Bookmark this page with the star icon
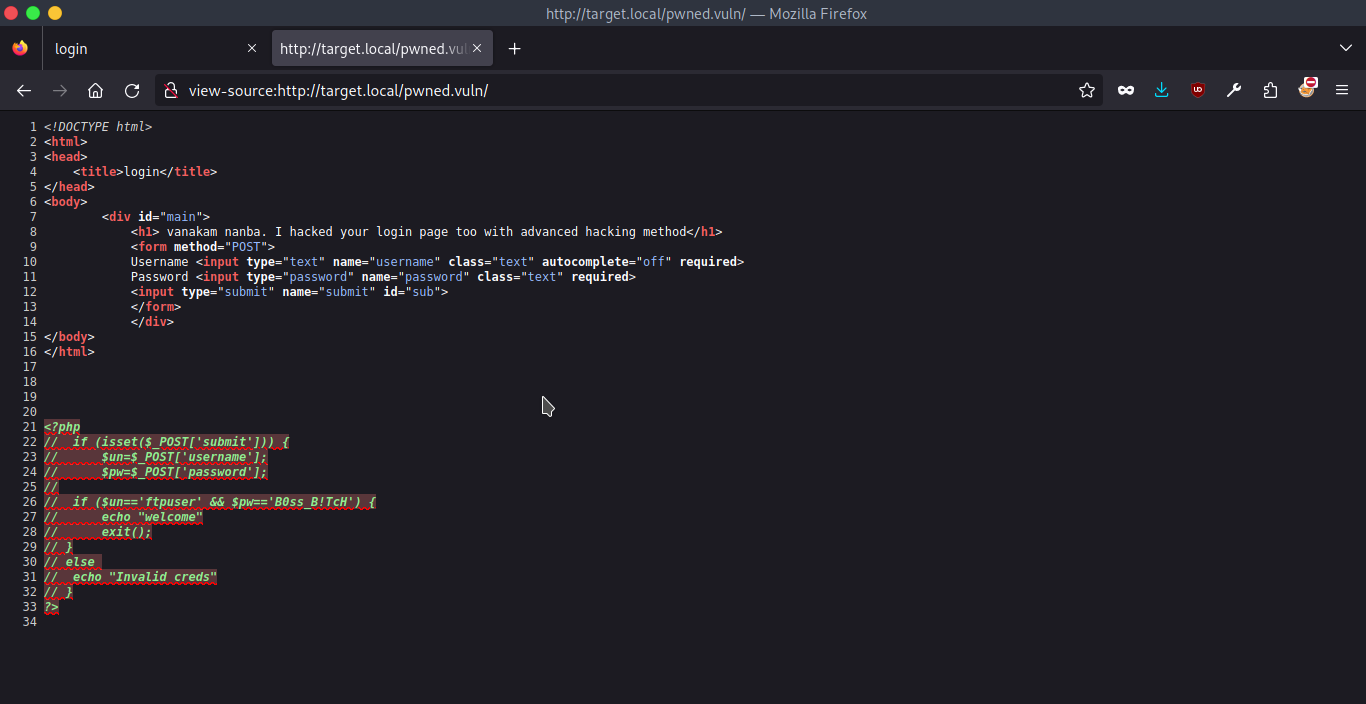 point(1087,90)
